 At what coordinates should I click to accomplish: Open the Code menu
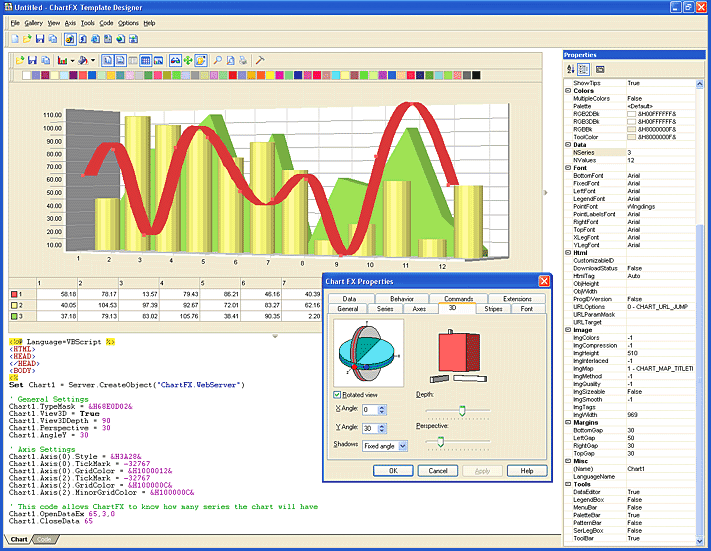click(106, 23)
